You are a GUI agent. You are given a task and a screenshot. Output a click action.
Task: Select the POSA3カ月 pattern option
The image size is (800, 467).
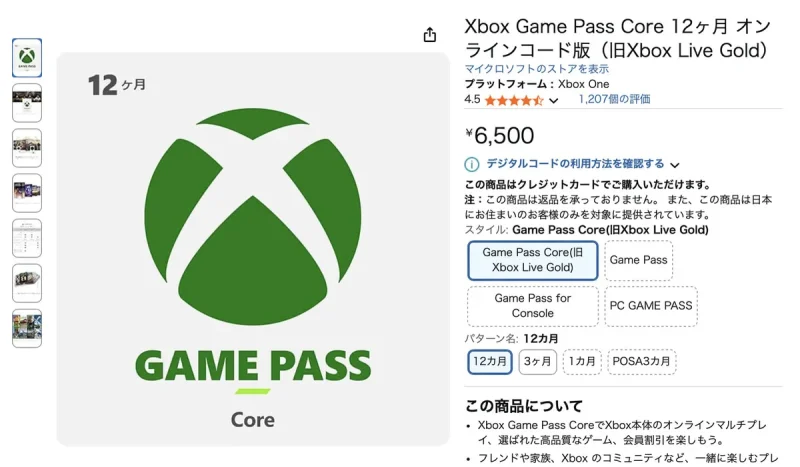click(641, 361)
